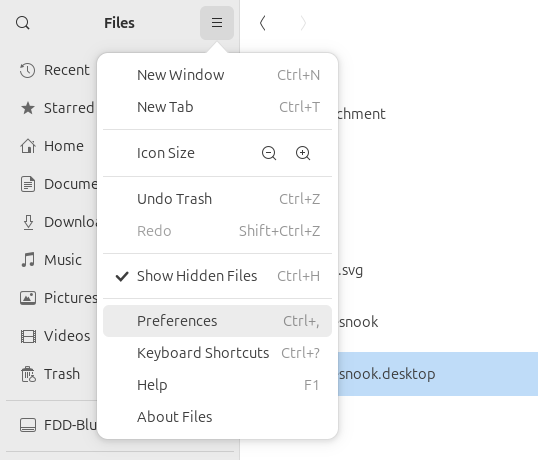The width and height of the screenshot is (538, 460).
Task: Open Recent from the sidebar
Action: (54, 70)
